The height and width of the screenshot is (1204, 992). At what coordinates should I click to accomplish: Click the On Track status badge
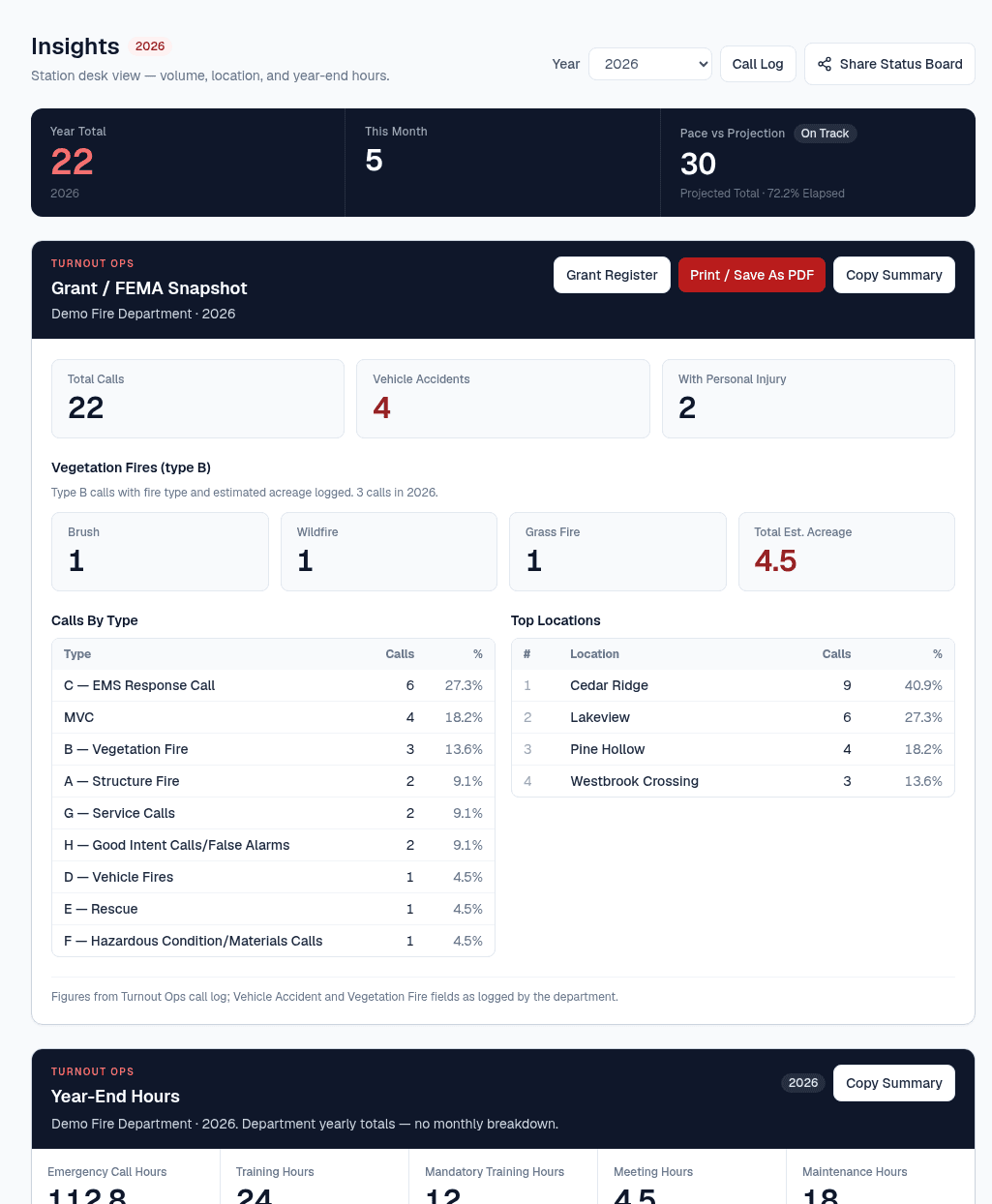(826, 134)
